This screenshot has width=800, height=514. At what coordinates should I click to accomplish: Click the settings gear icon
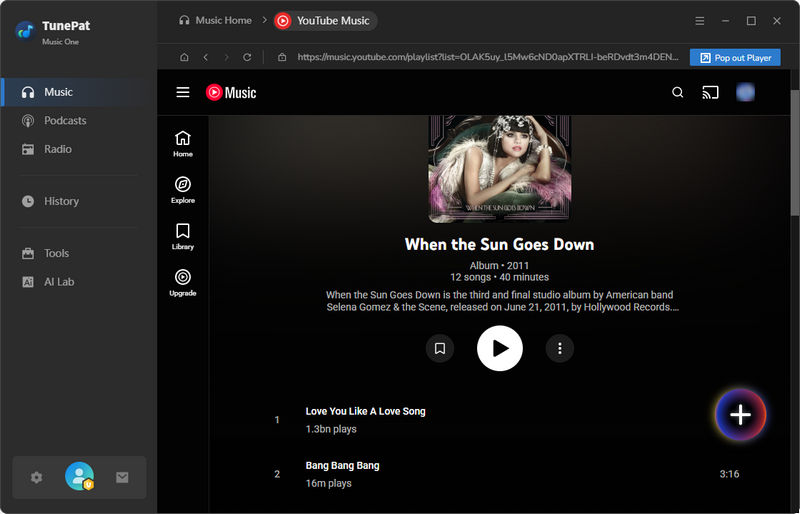pos(36,477)
